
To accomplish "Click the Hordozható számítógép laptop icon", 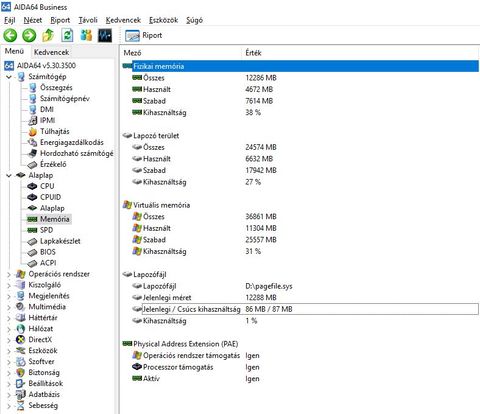I will (32, 154).
